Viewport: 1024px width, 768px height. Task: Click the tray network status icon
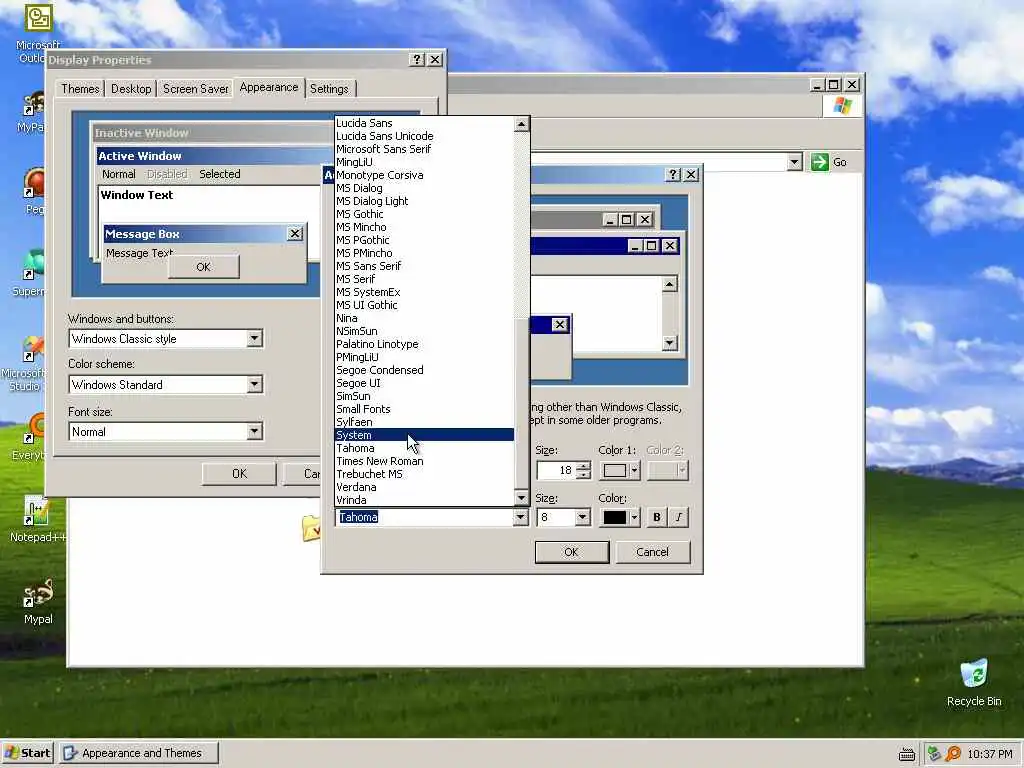point(934,754)
